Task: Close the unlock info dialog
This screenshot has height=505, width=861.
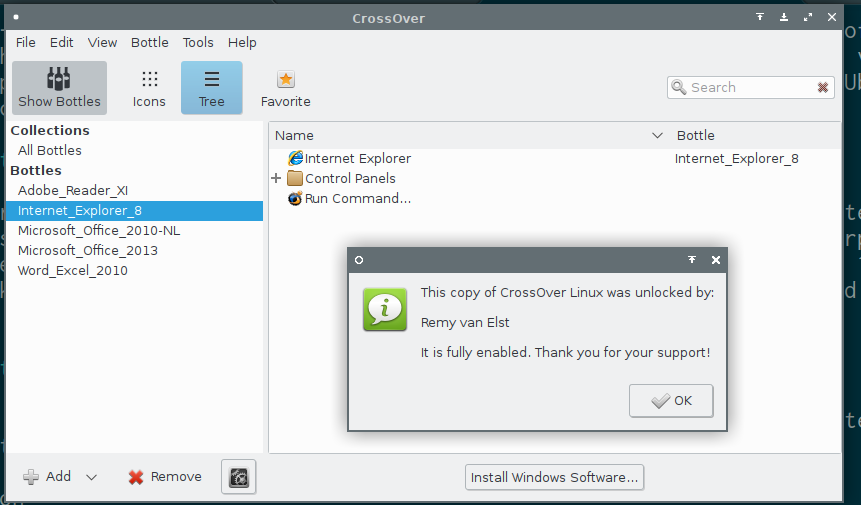Action: click(x=715, y=260)
